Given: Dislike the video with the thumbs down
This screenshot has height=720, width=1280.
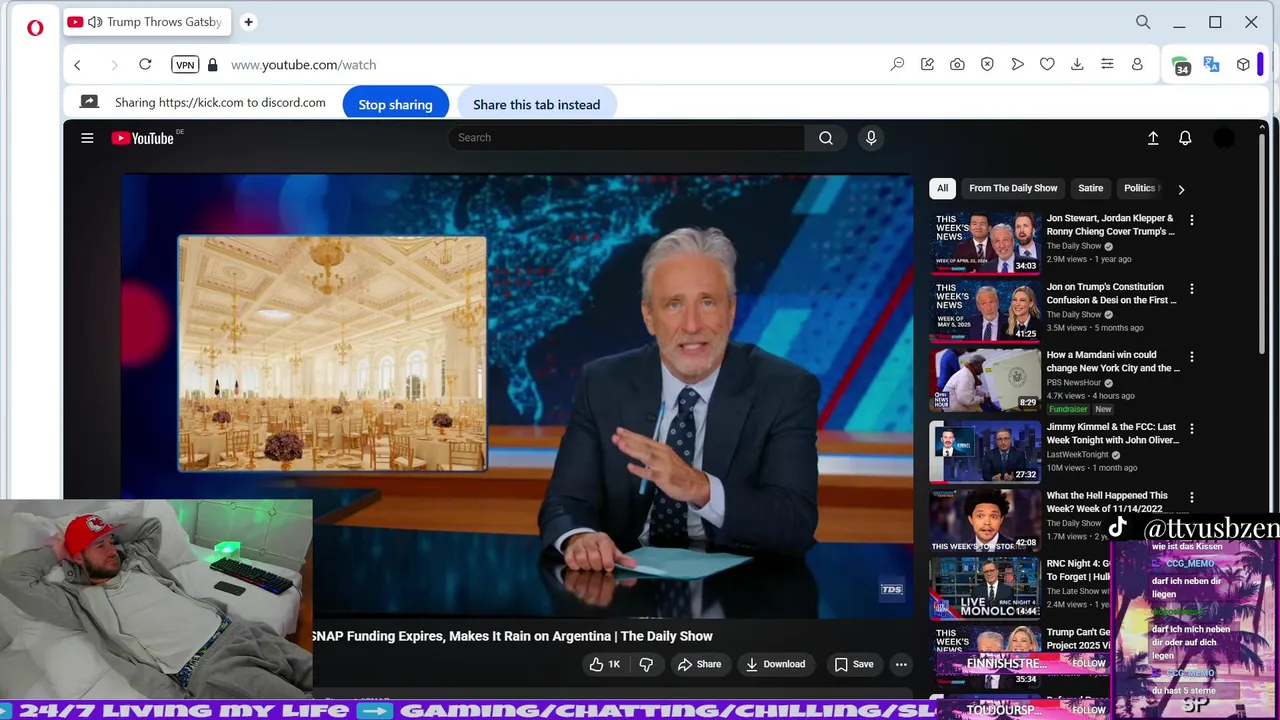Looking at the screenshot, I should click(646, 664).
